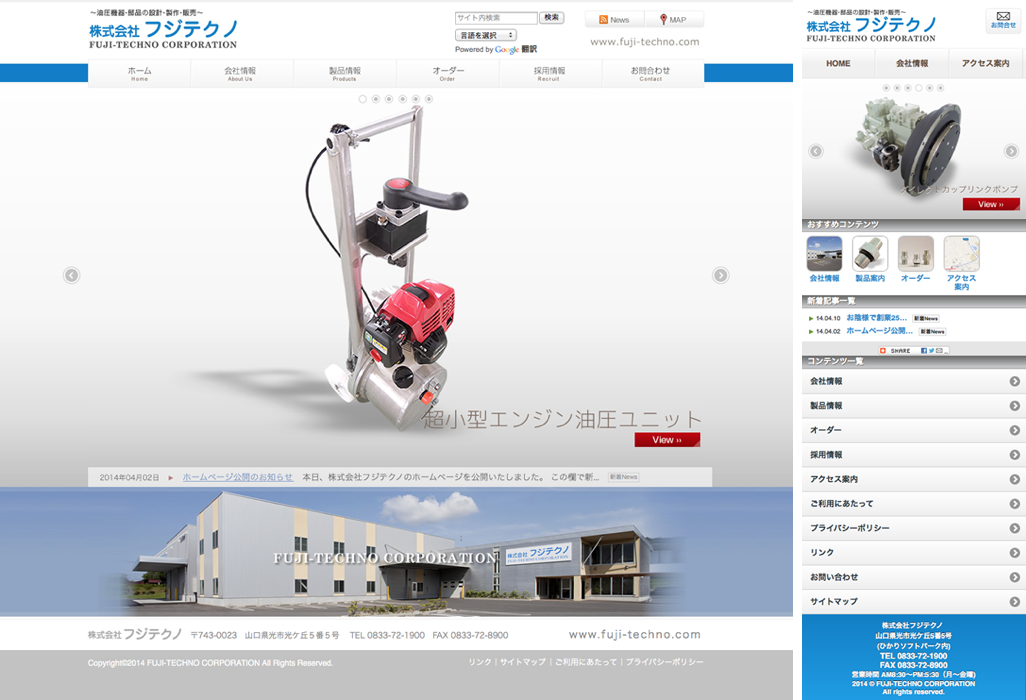Image resolution: width=1026 pixels, height=700 pixels.
Task: Tap the お問合せ mail icon in mobile header
Action: 1003,20
